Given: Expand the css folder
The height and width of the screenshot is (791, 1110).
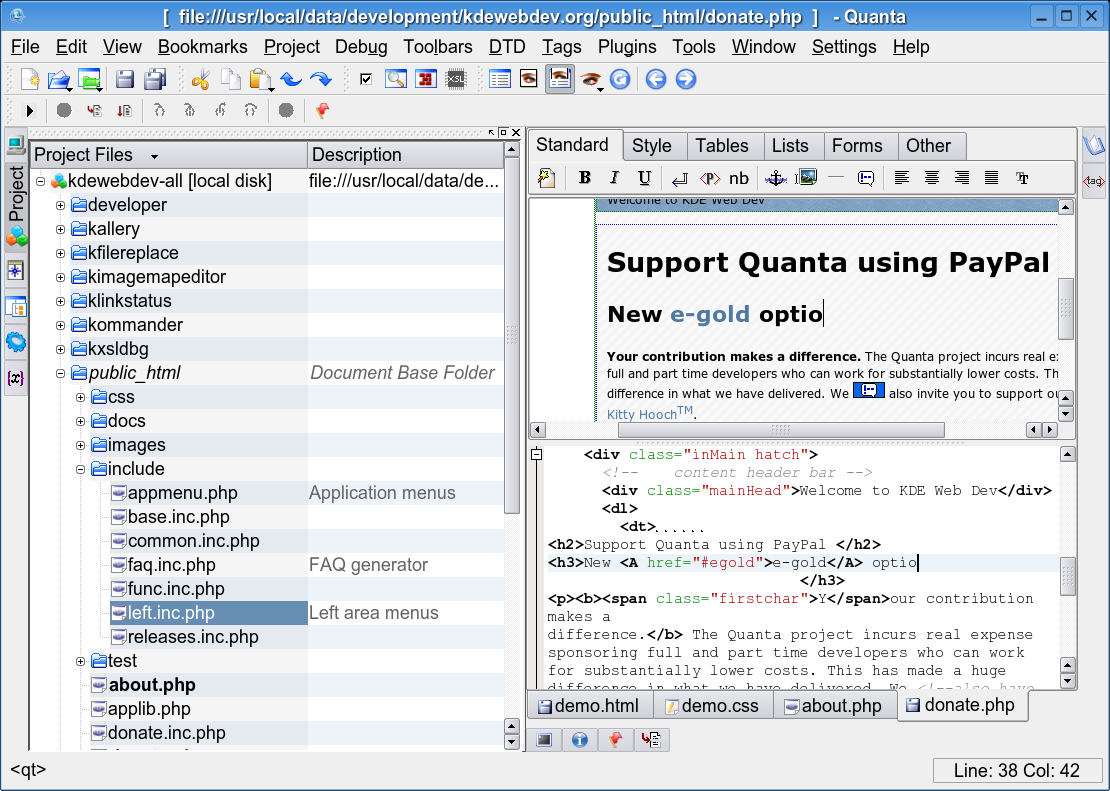Looking at the screenshot, I should (x=80, y=397).
